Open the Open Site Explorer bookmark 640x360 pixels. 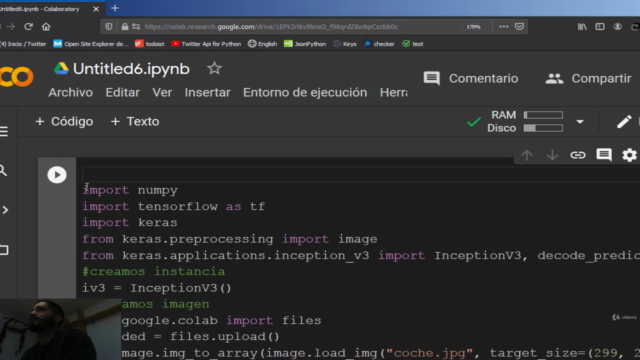coord(91,44)
